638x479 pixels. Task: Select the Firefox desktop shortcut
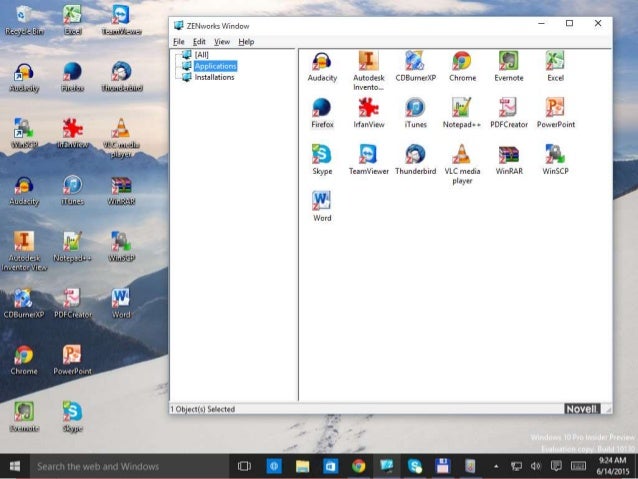72,77
